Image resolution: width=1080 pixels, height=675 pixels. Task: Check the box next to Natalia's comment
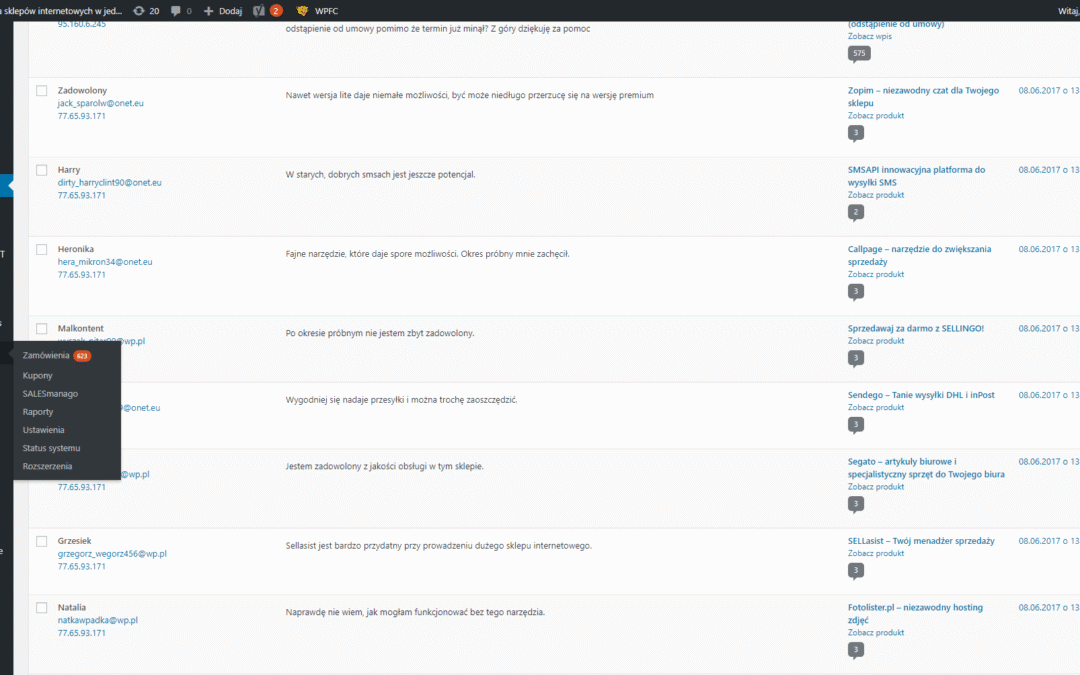[42, 608]
